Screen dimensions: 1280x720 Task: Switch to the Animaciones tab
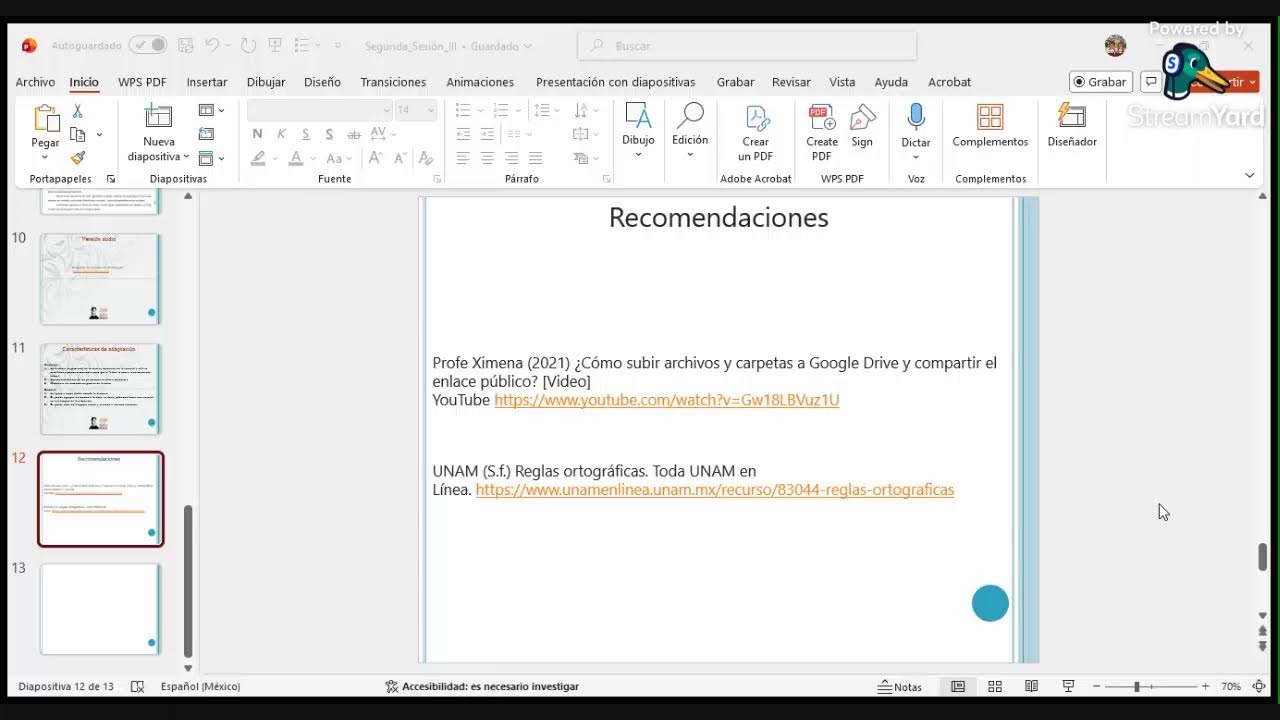(x=480, y=82)
